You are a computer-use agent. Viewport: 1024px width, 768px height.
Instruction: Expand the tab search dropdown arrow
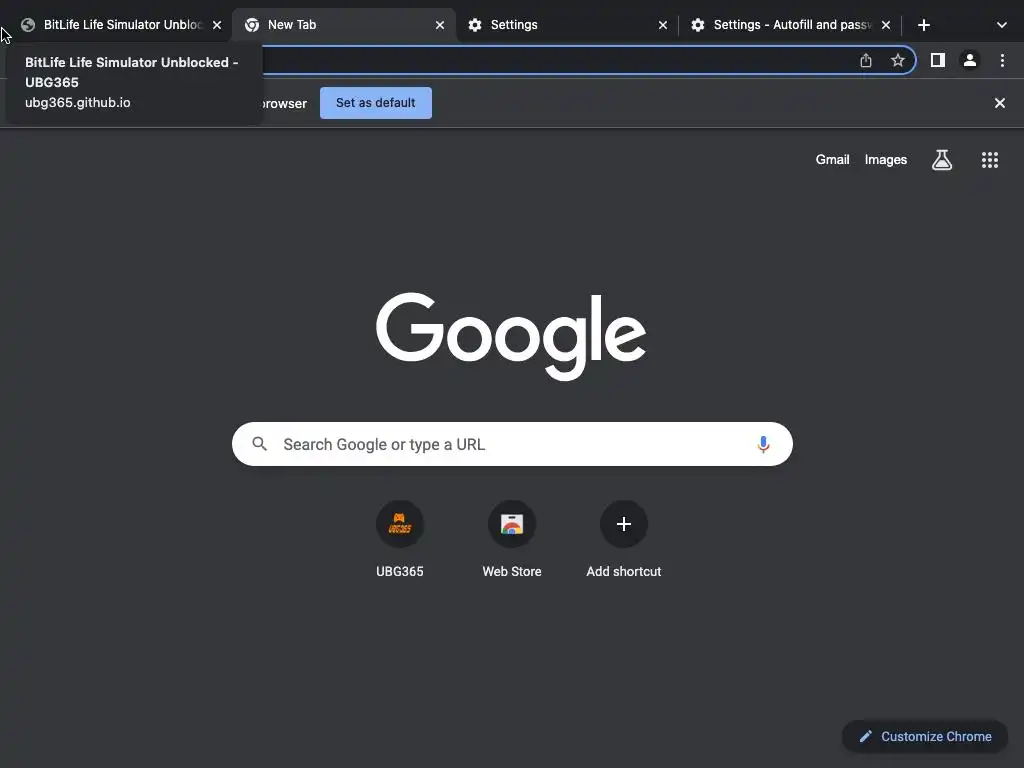pos(1001,25)
